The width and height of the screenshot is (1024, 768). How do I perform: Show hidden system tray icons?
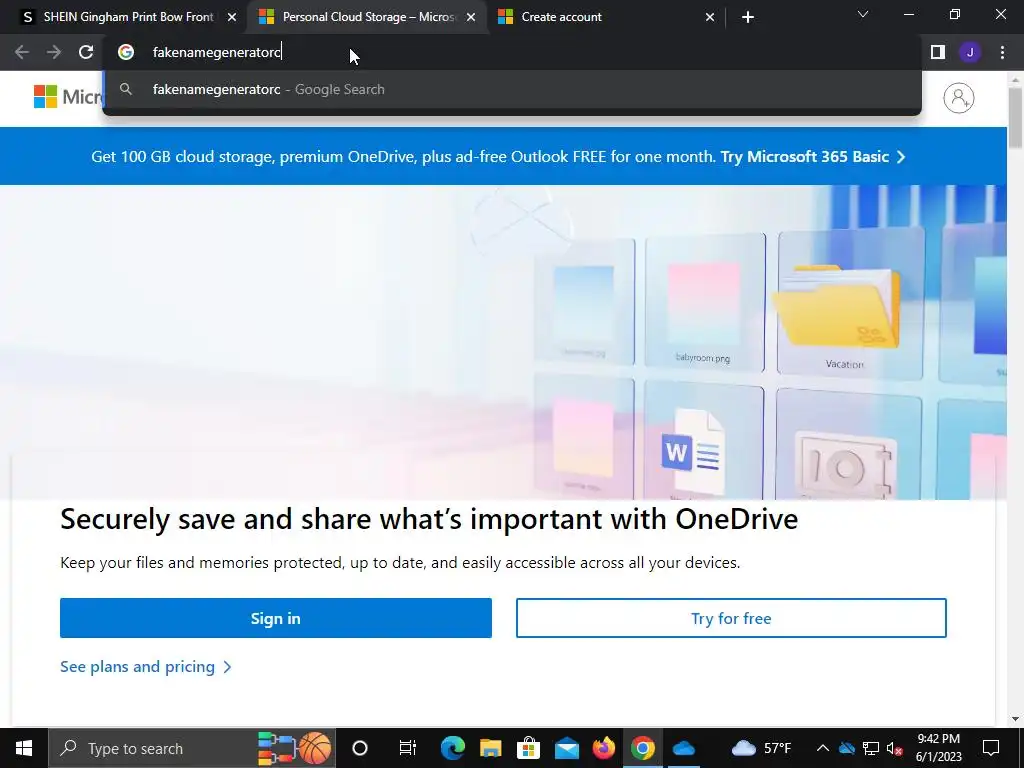click(823, 748)
